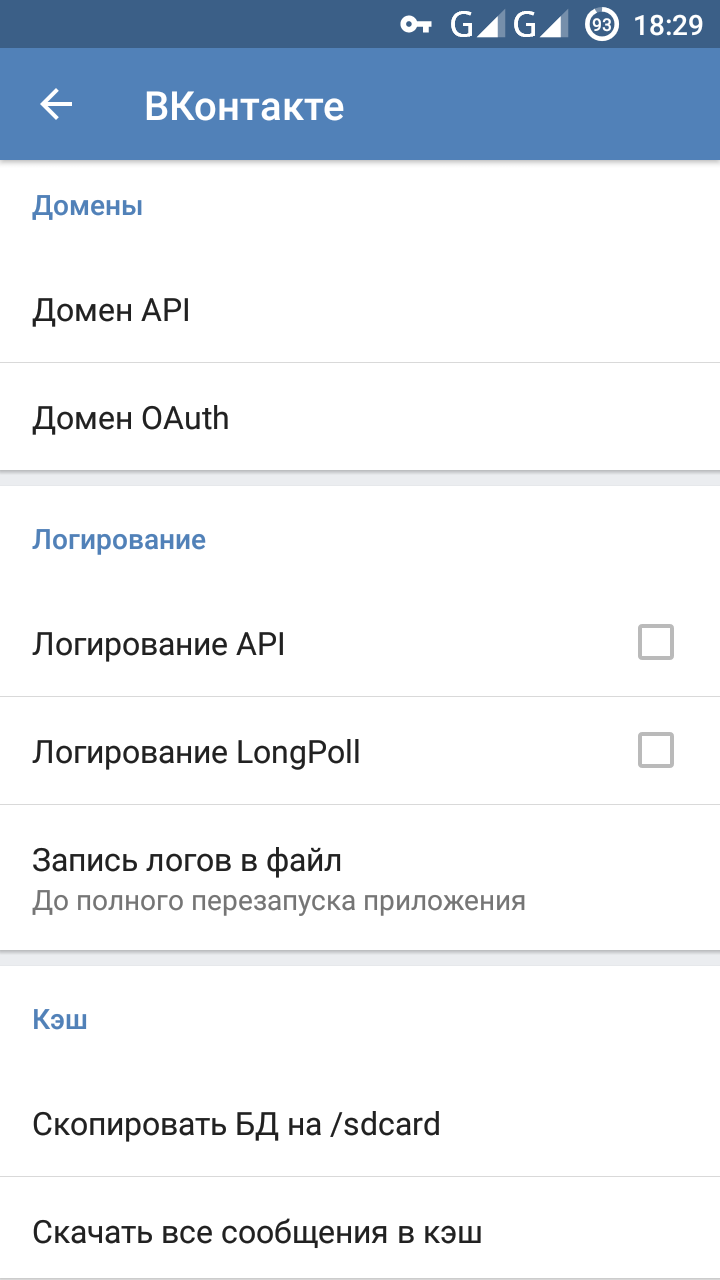
Task: Tap the Домены section header
Action: pos(88,206)
